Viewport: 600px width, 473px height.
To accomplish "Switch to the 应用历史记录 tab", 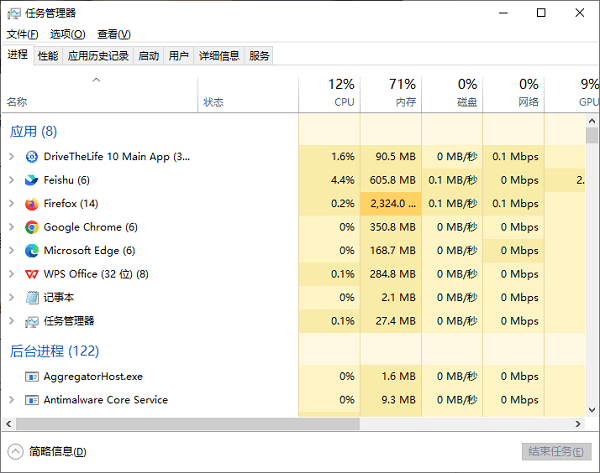I will [x=98, y=56].
